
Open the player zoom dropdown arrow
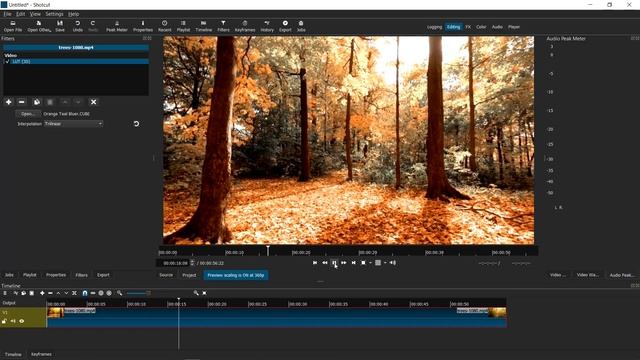point(370,263)
